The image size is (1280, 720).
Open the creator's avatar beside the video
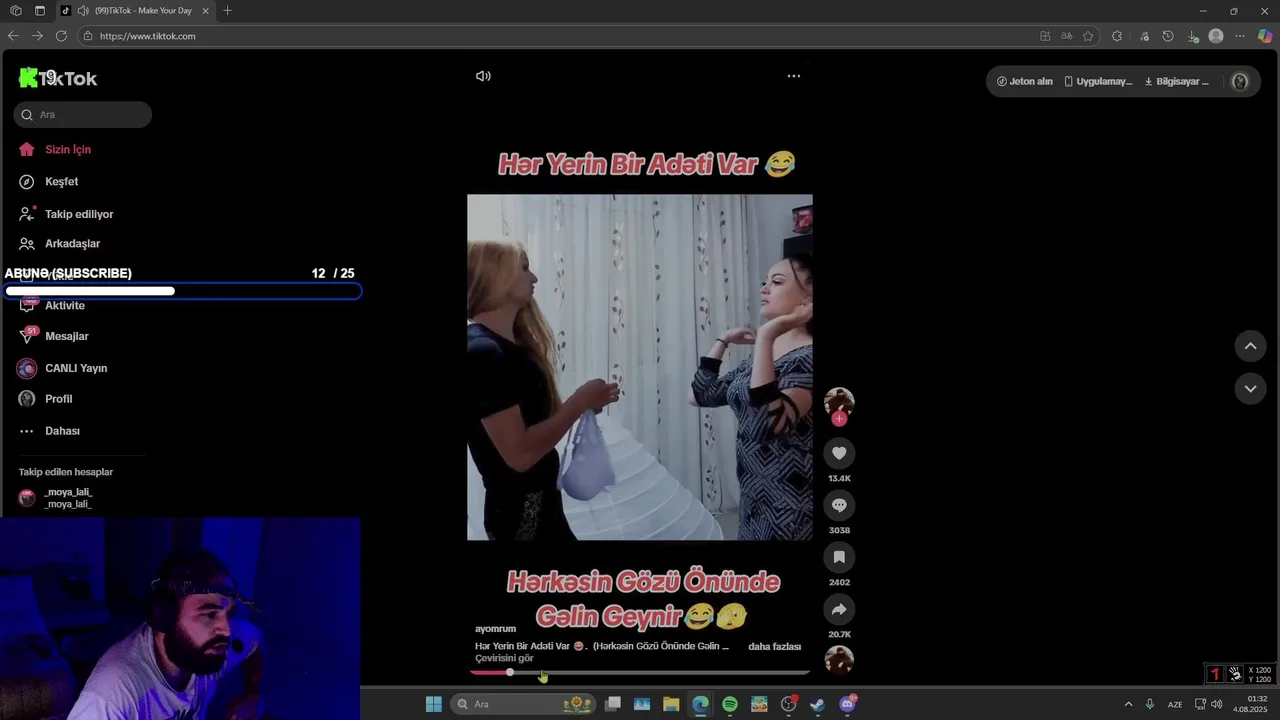pyautogui.click(x=839, y=402)
